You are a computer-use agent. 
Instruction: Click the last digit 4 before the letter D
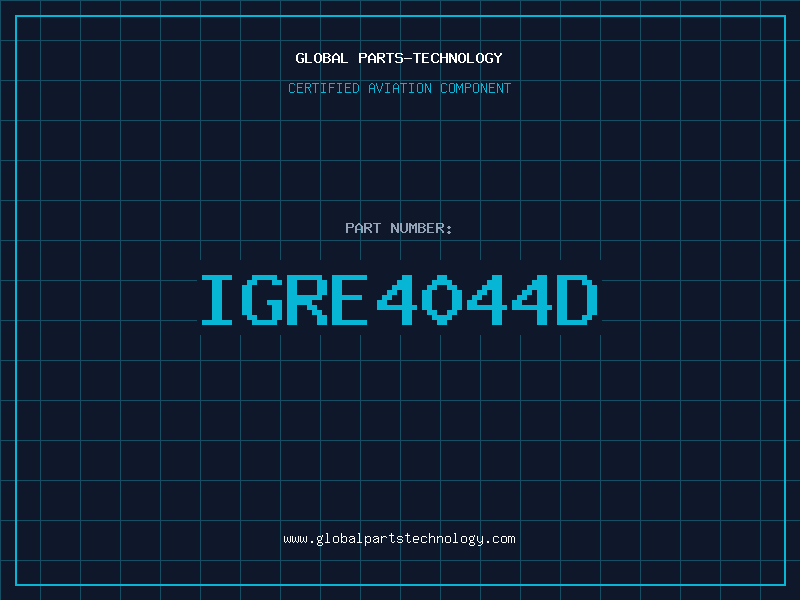[x=531, y=300]
